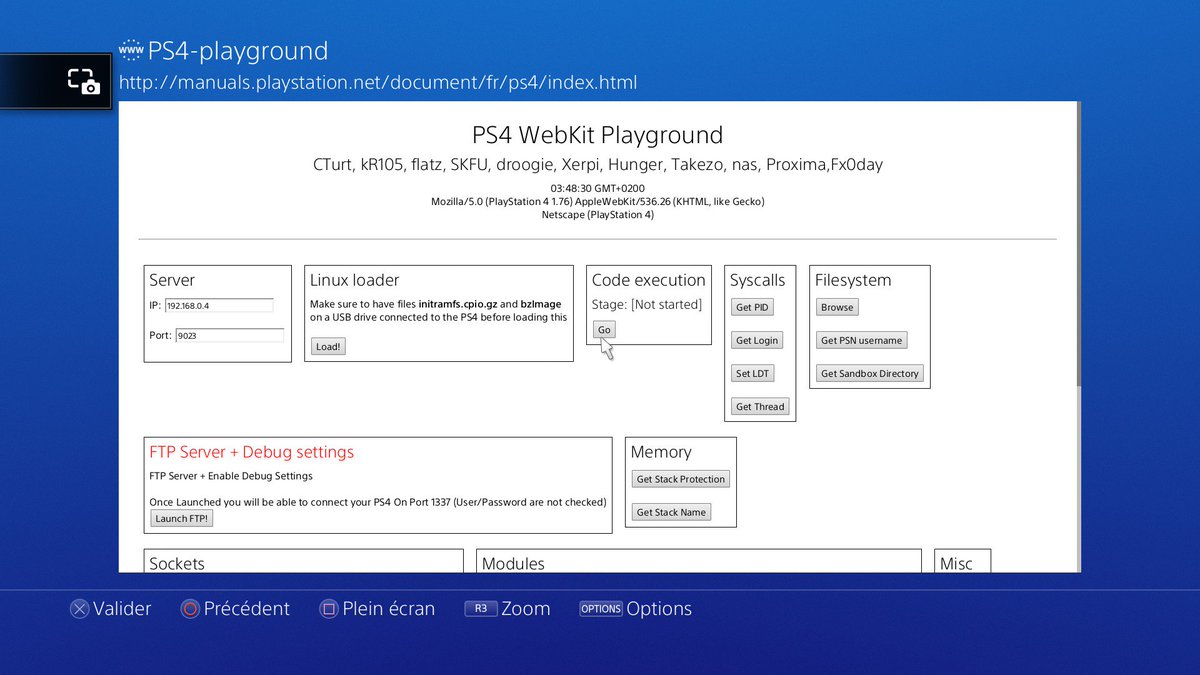Click the FTP Server + Debug settings heading
The width and height of the screenshot is (1200, 675).
[251, 452]
